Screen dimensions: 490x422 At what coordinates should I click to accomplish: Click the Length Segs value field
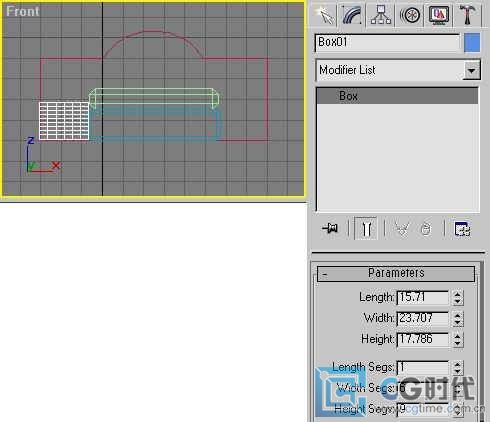(x=423, y=367)
